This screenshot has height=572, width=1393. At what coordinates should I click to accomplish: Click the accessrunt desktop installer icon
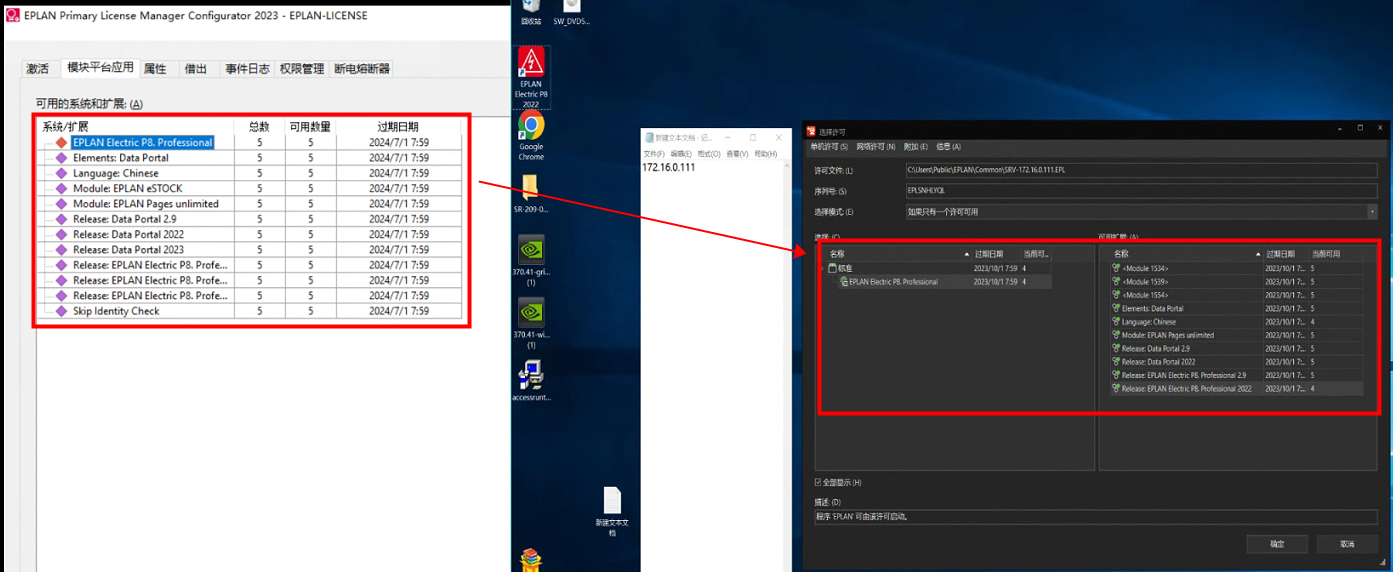[531, 375]
